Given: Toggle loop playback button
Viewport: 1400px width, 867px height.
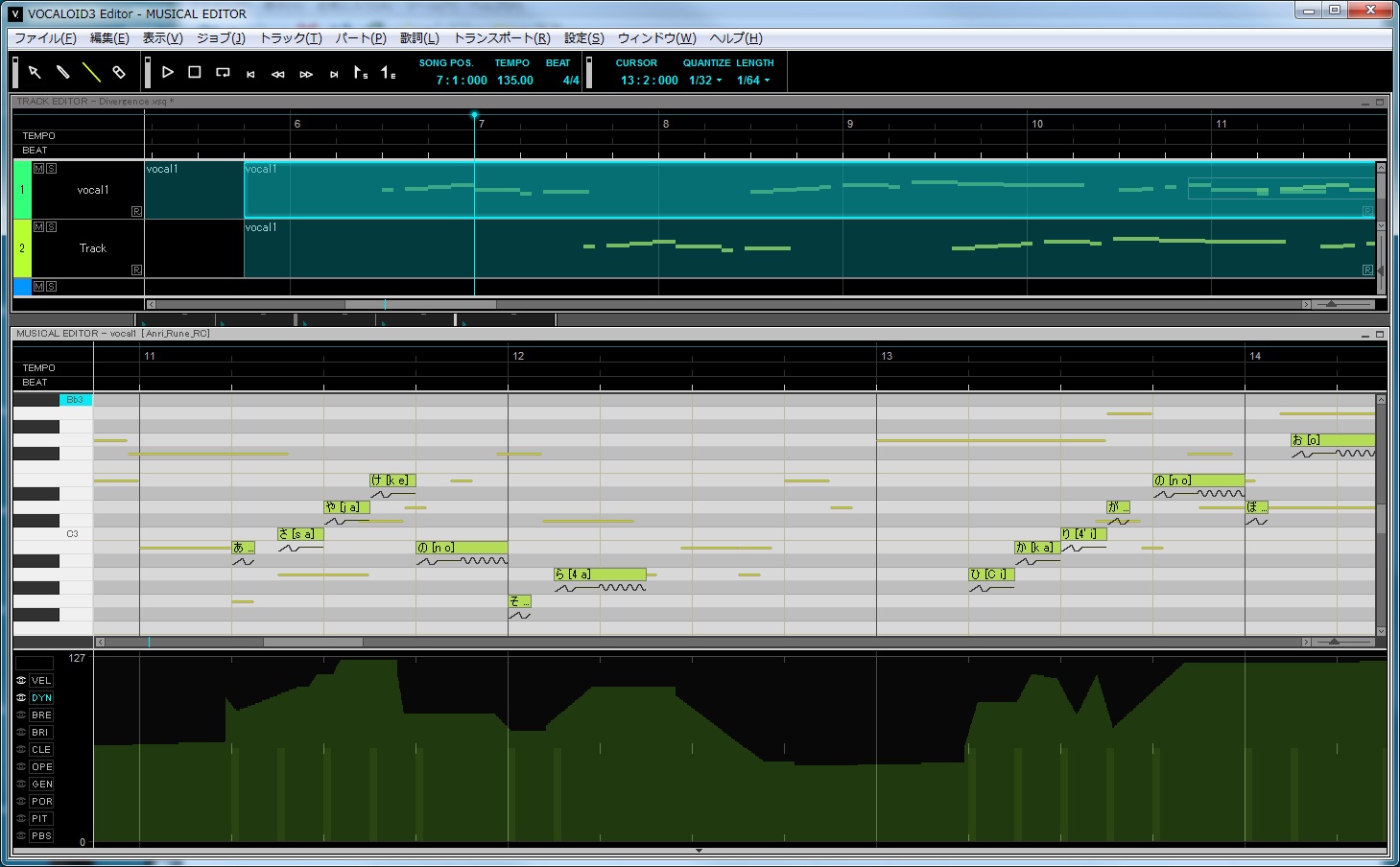Looking at the screenshot, I should point(223,72).
